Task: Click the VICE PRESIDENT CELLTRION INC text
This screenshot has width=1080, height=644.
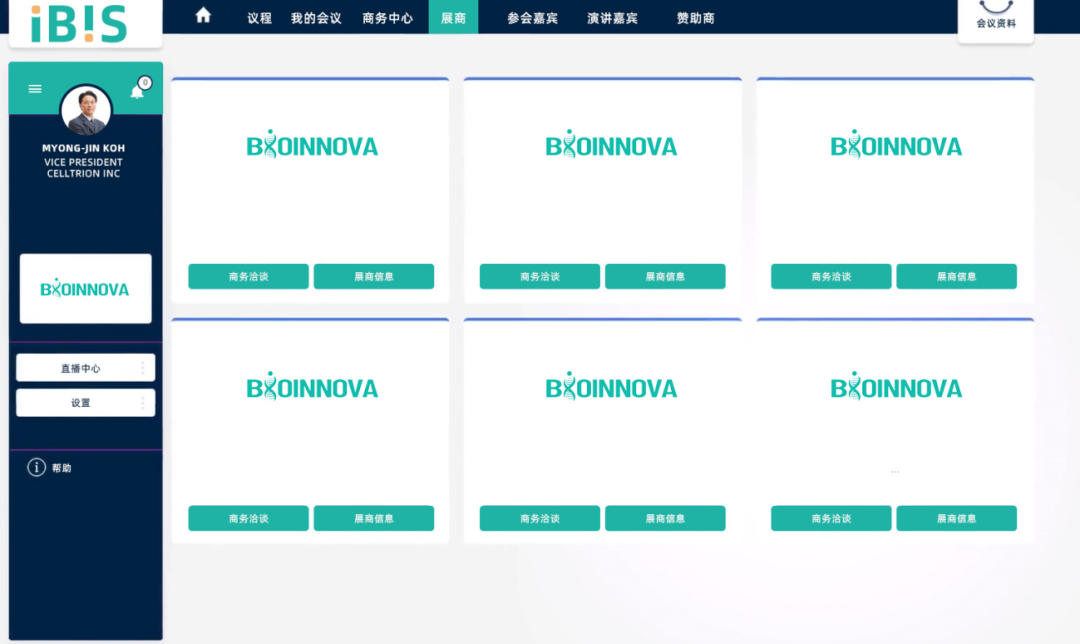Action: (x=83, y=168)
